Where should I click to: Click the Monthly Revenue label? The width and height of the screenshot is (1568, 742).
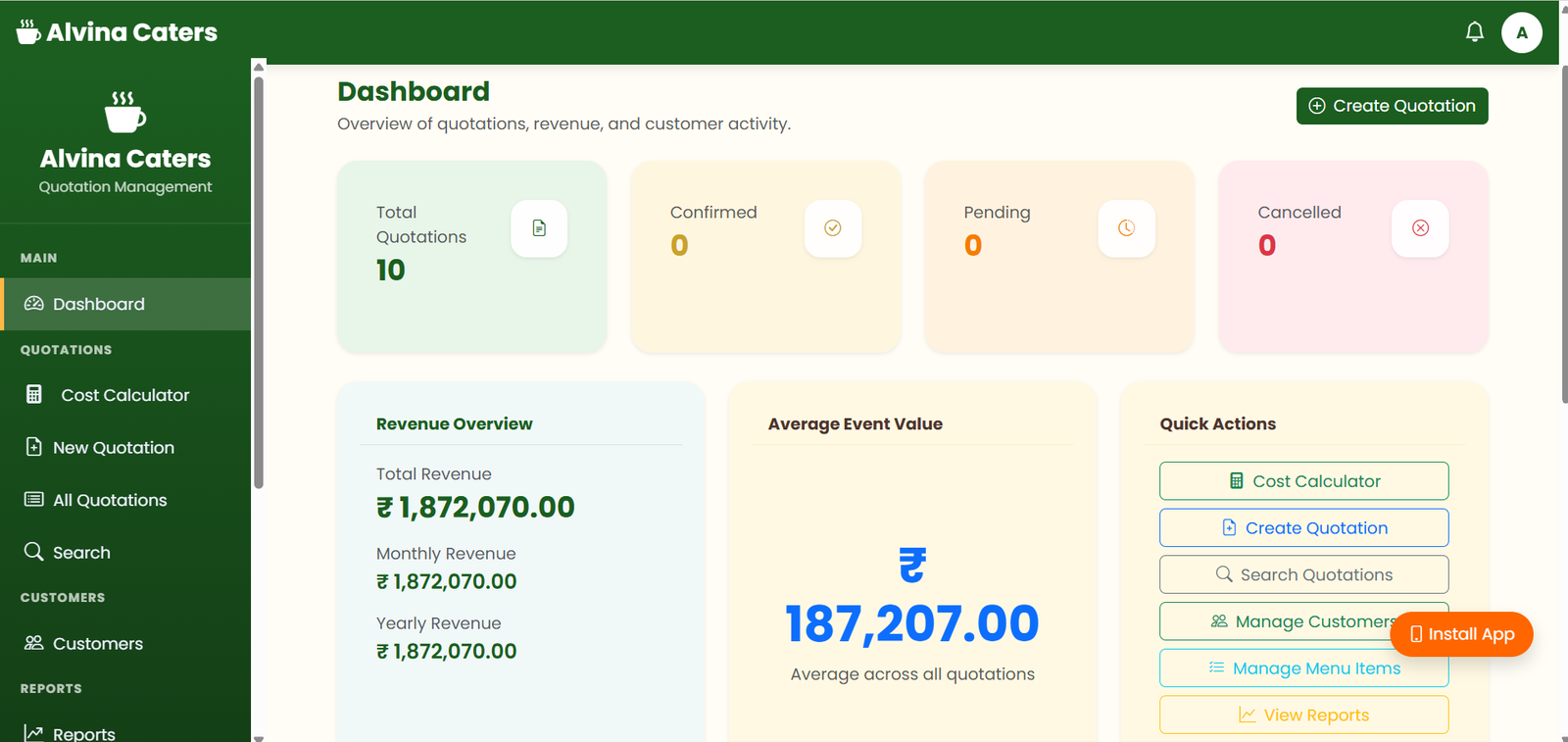click(x=446, y=554)
